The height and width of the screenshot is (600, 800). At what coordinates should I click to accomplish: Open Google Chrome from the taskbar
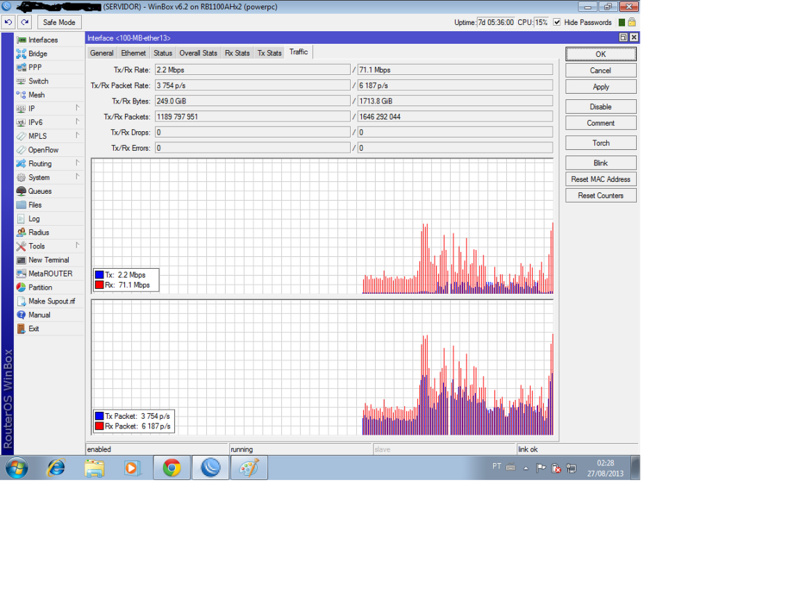coord(172,467)
